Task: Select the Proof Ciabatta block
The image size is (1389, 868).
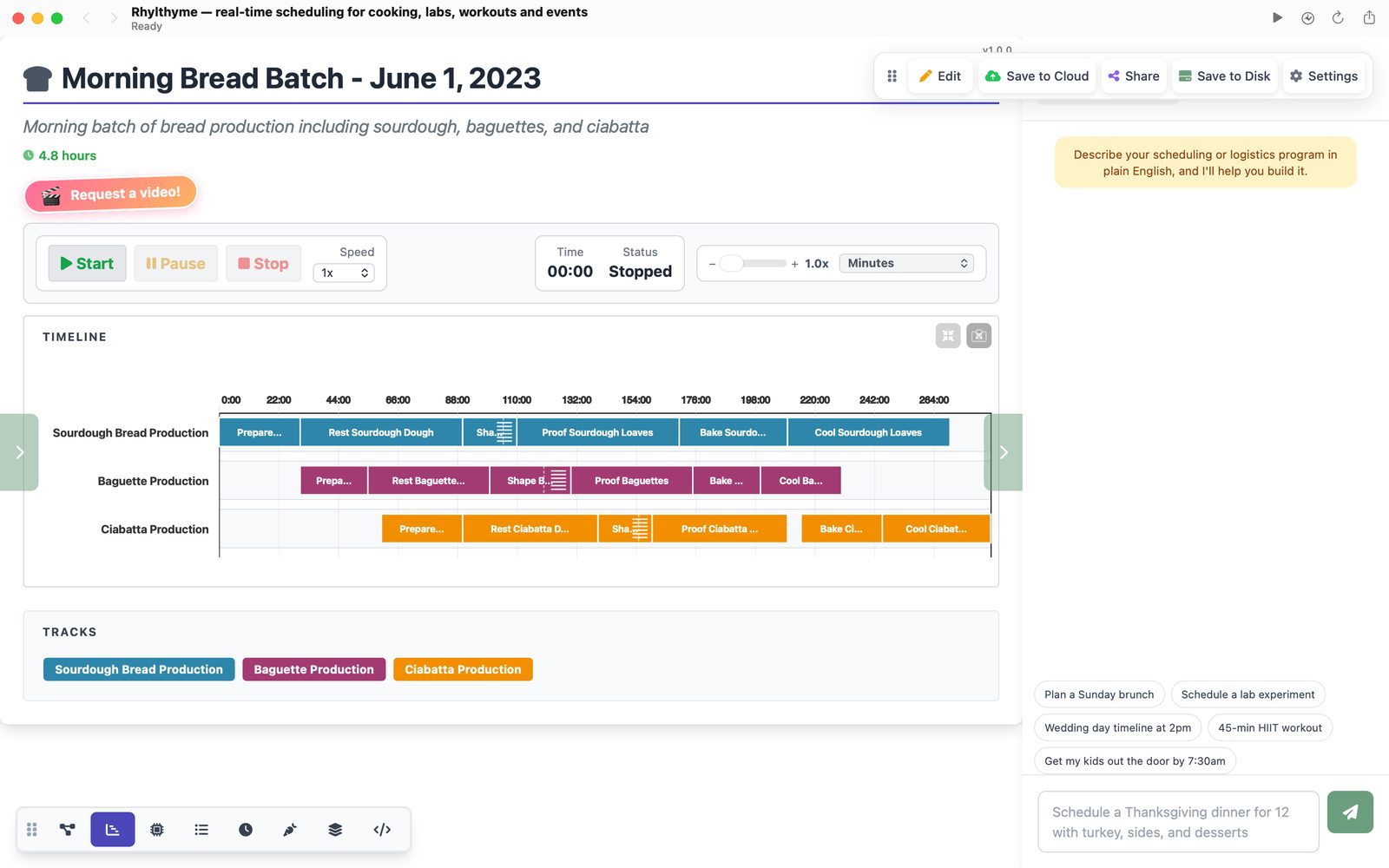Action: 719,529
